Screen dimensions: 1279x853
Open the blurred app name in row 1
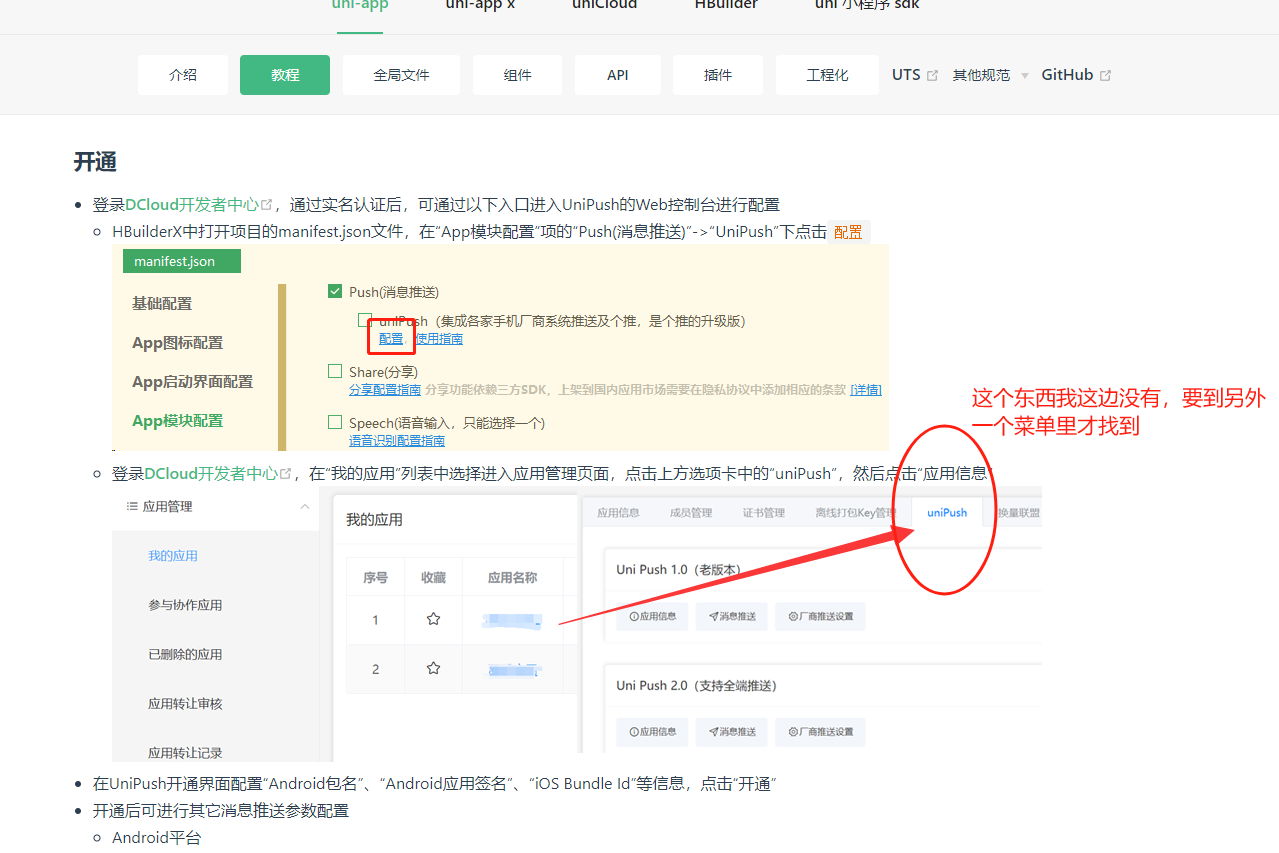coord(512,620)
